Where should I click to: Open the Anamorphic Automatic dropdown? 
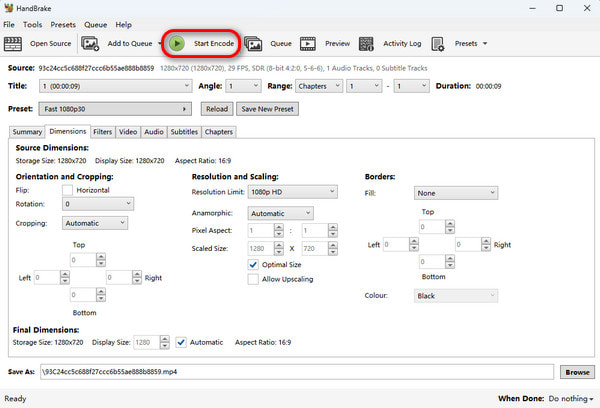click(x=280, y=213)
